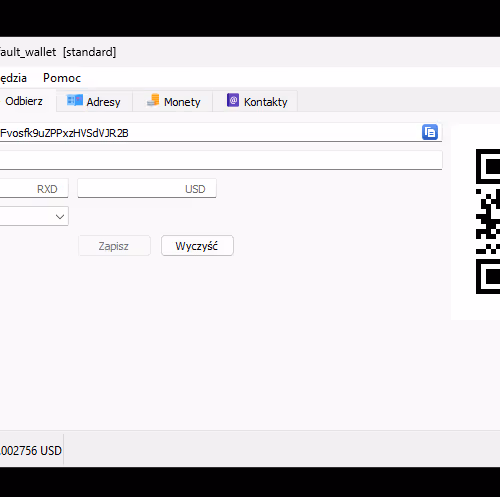The image size is (500, 497).
Task: Expand the request expiry dropdown chevron
Action: coord(60,217)
